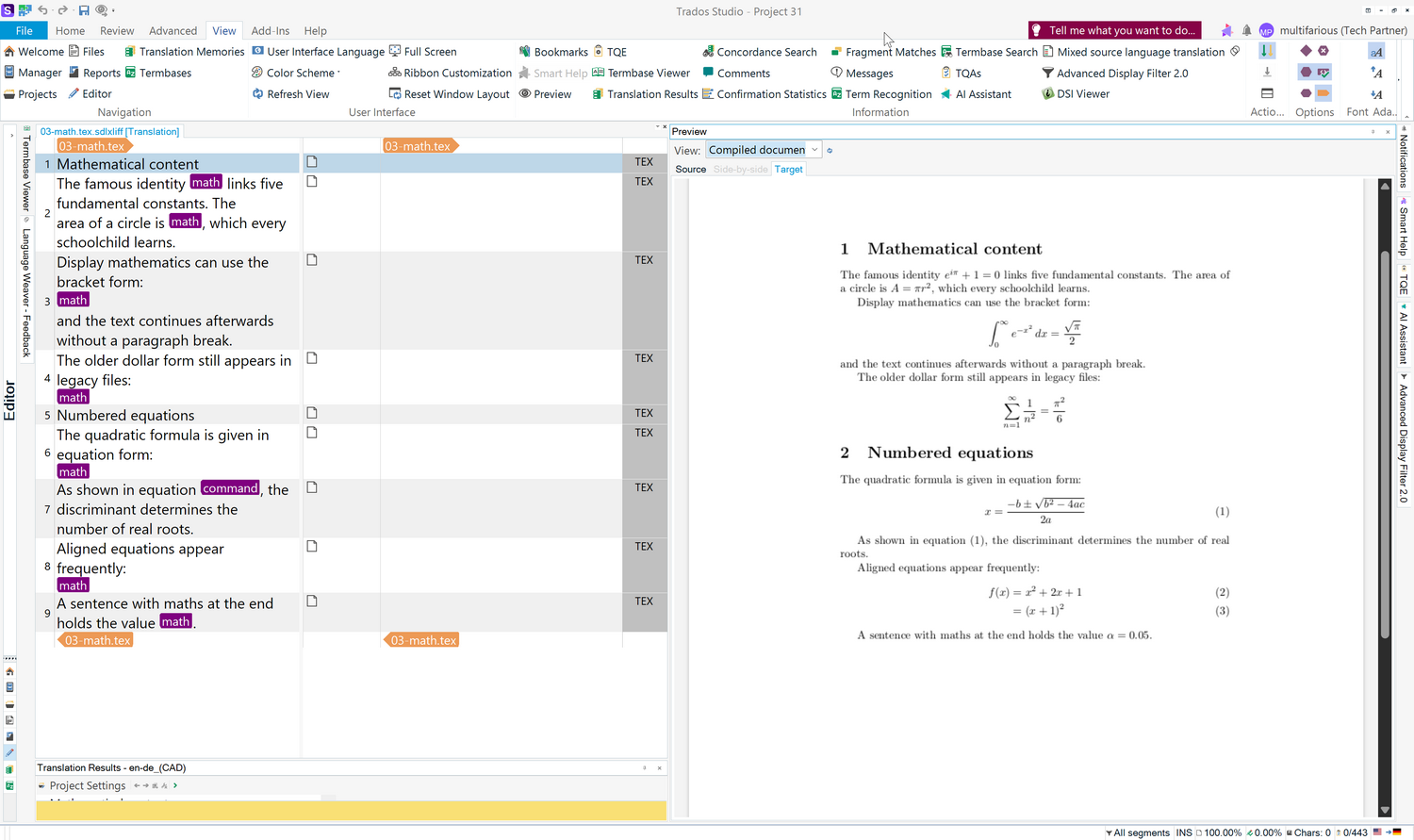The height and width of the screenshot is (840, 1414).
Task: Go to the Welcome view
Action: tap(34, 52)
